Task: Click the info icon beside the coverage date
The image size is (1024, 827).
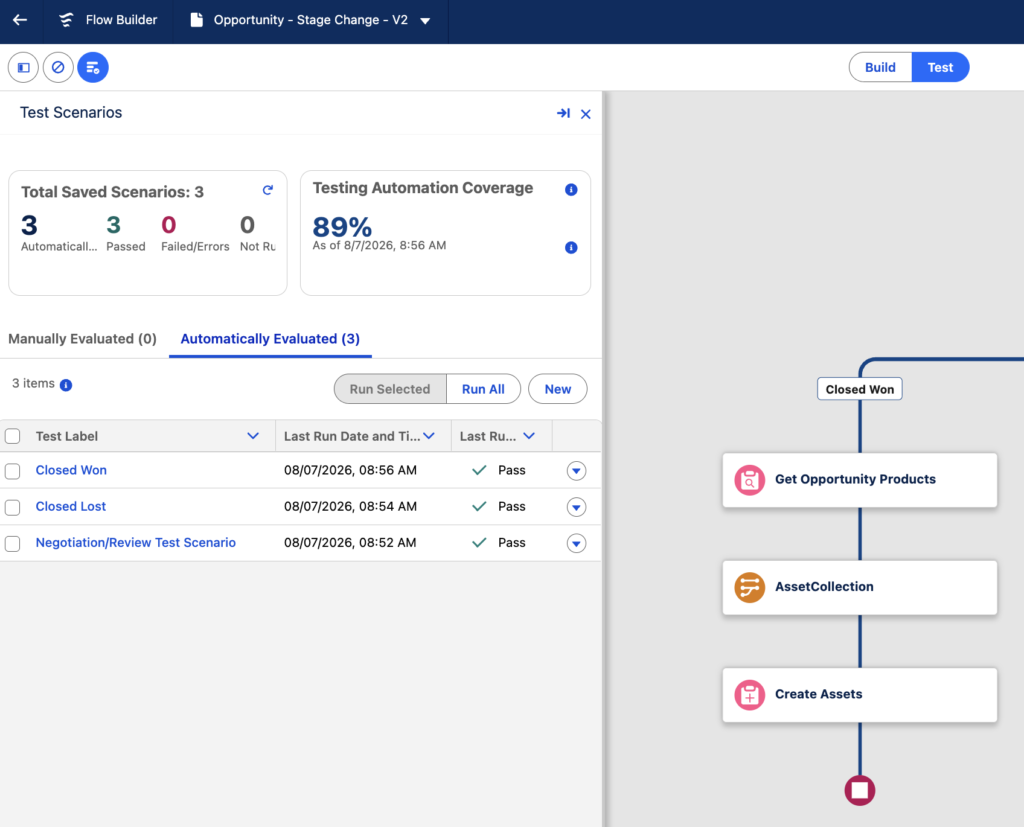Action: (571, 248)
